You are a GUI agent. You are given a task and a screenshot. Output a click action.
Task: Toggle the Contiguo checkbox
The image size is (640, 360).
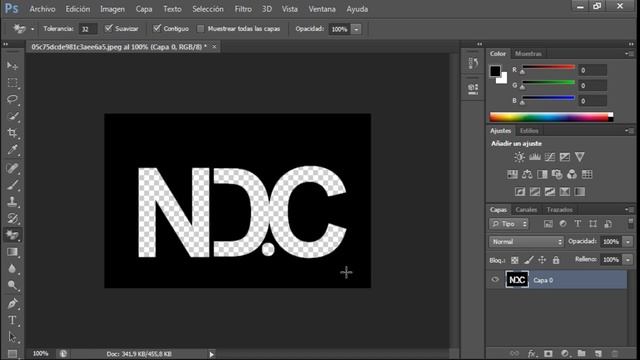tap(157, 28)
